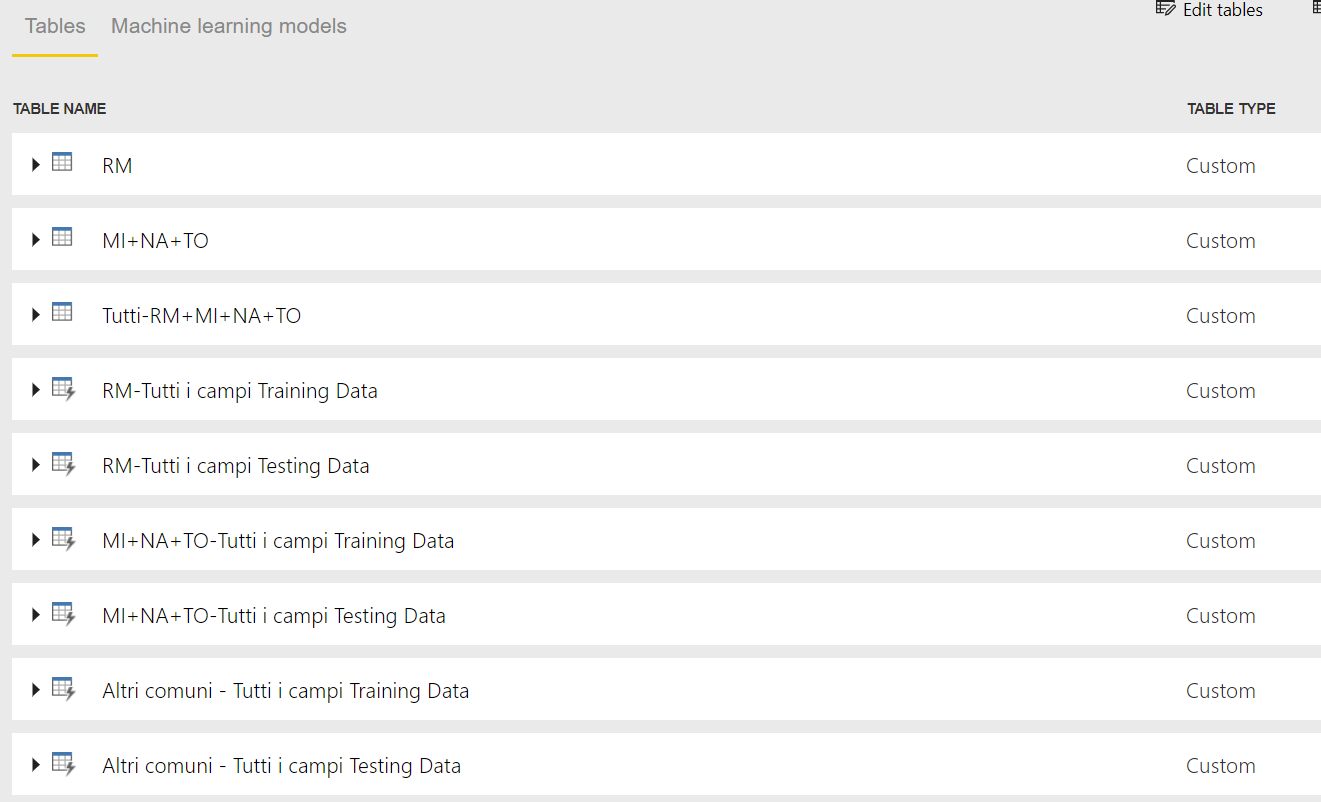
Task: Expand the RM table row
Action: tap(36, 164)
